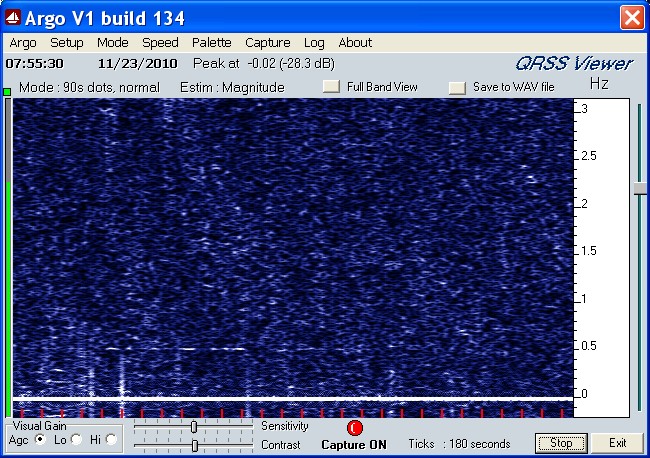The height and width of the screenshot is (458, 650).
Task: Click the Sensitivity label
Action: click(285, 426)
